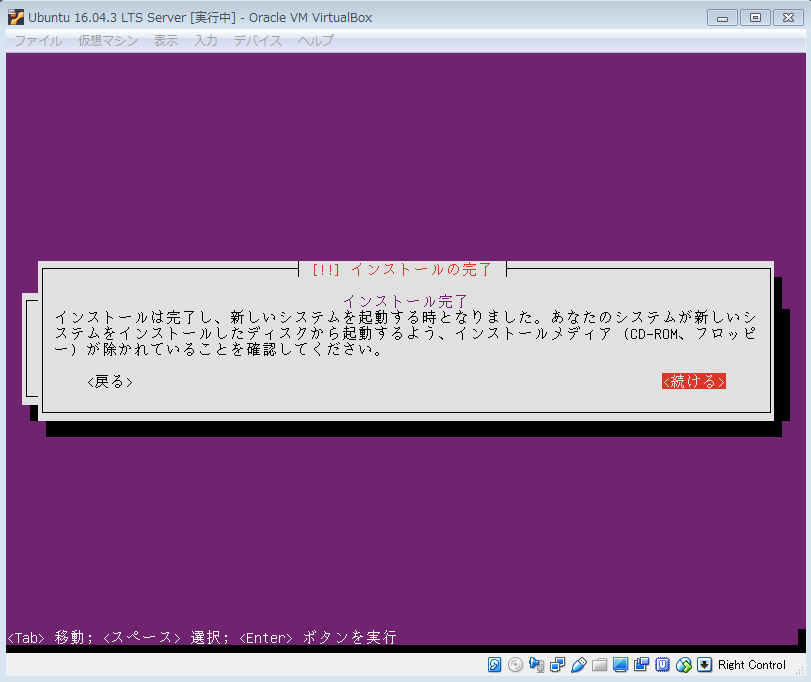Viewport: 811px width, 682px height.
Task: Open the 仮想マシン menu
Action: (108, 41)
